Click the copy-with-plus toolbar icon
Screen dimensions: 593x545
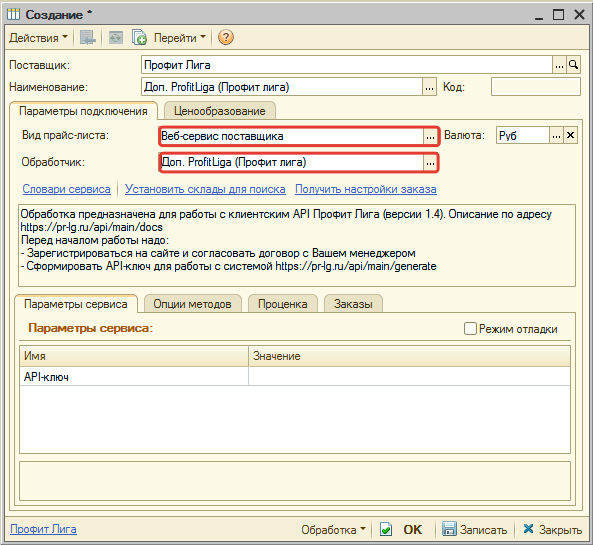click(x=139, y=37)
